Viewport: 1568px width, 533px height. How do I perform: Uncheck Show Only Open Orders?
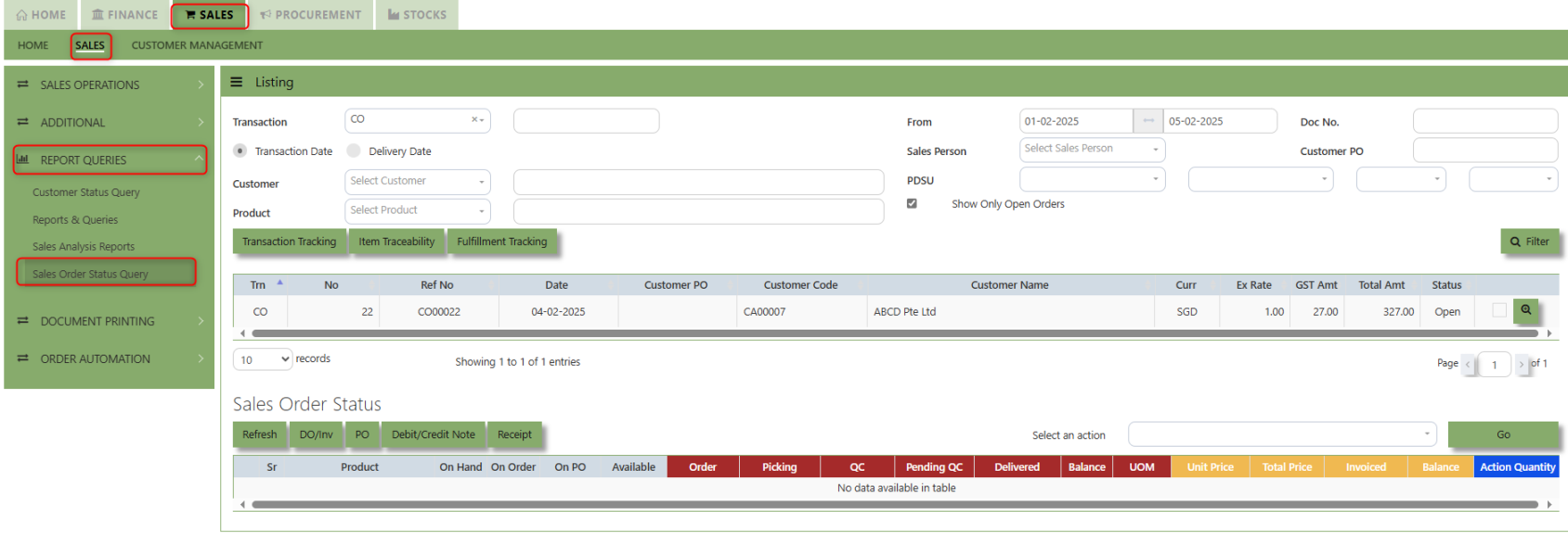click(x=912, y=203)
